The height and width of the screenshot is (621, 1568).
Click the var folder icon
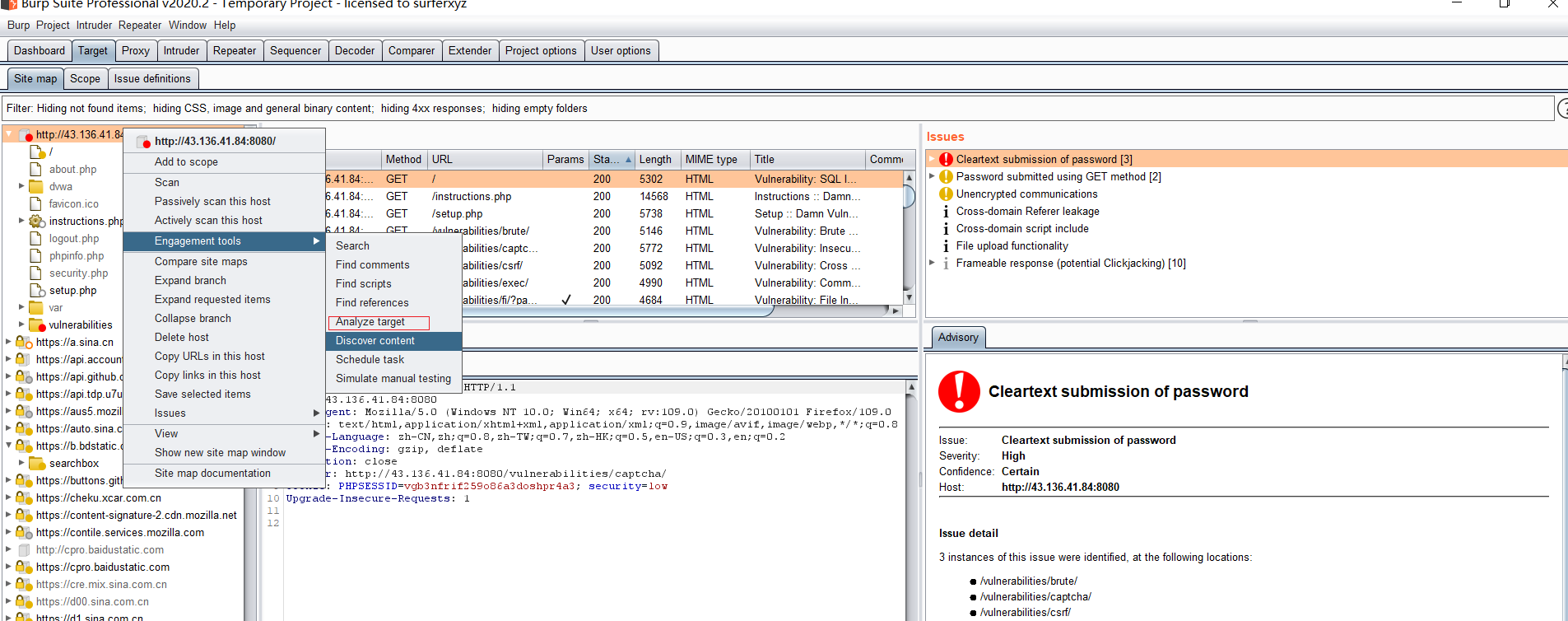tap(35, 307)
